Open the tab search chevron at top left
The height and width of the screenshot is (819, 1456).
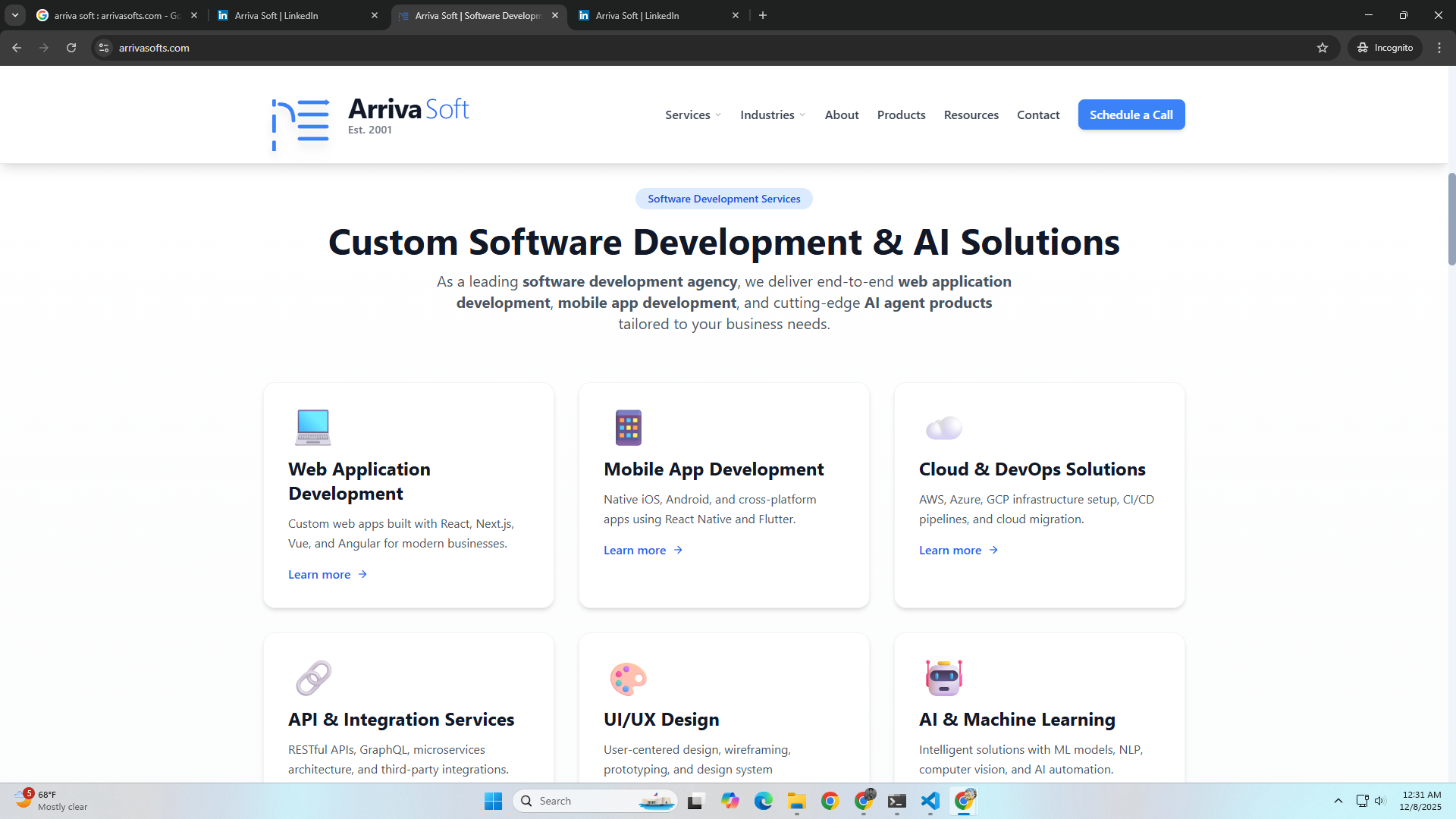point(14,15)
